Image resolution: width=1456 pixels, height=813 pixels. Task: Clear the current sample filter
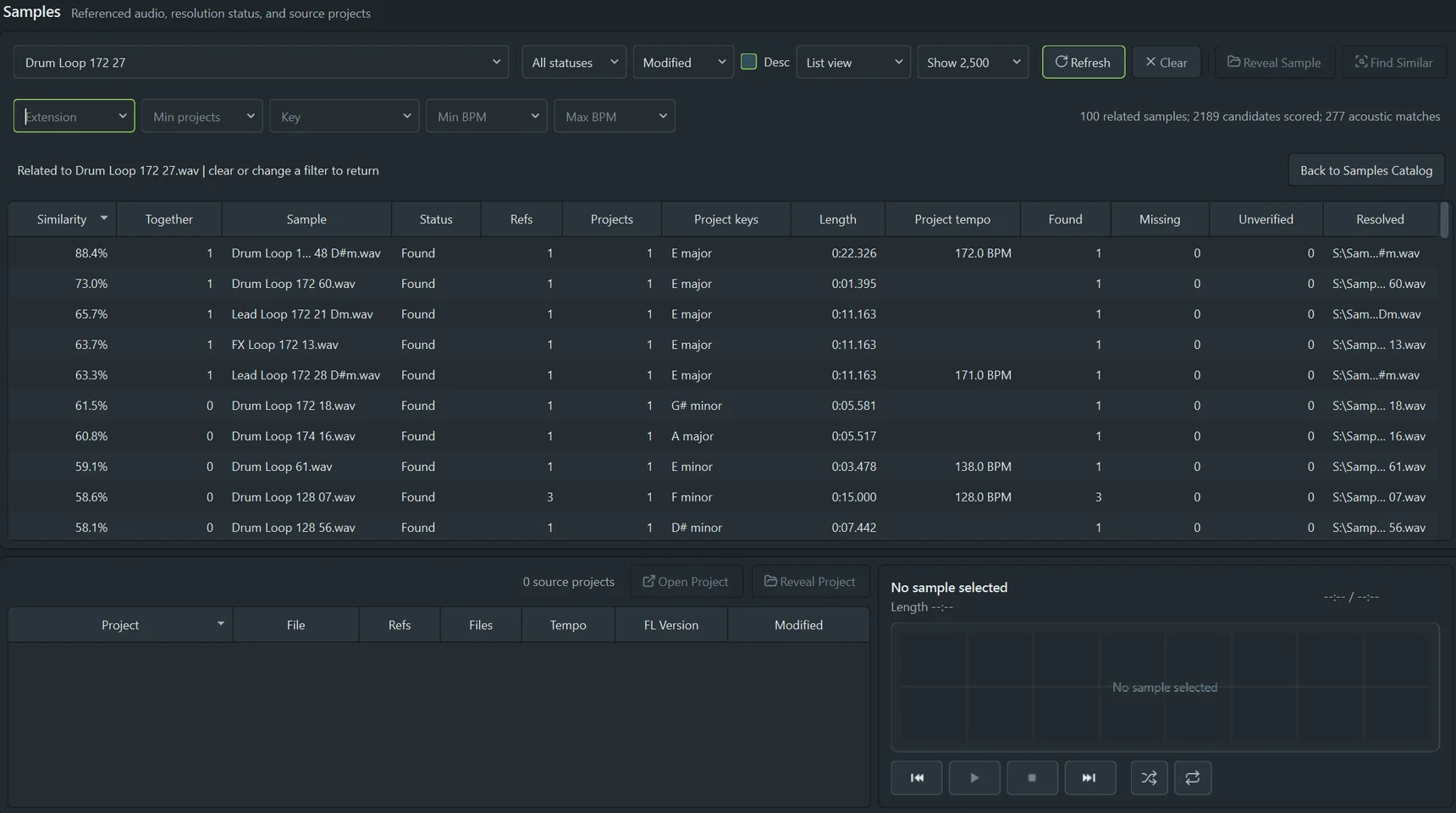click(1166, 62)
